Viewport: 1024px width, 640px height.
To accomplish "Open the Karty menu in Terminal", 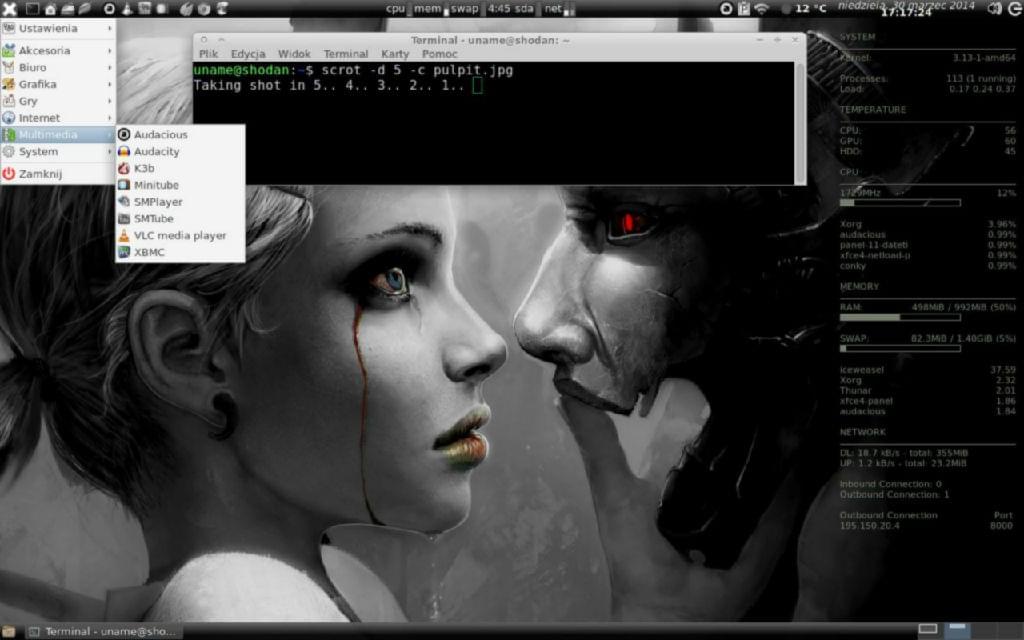I will click(x=394, y=54).
